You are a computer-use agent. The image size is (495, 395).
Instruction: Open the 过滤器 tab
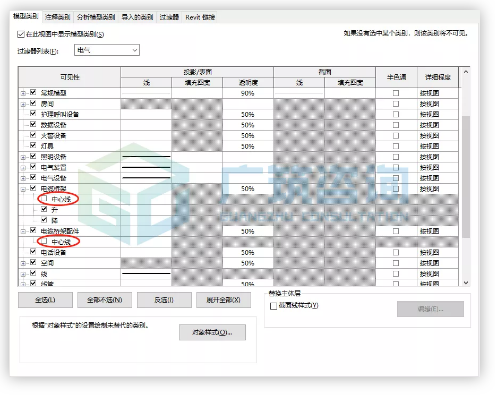(x=169, y=17)
